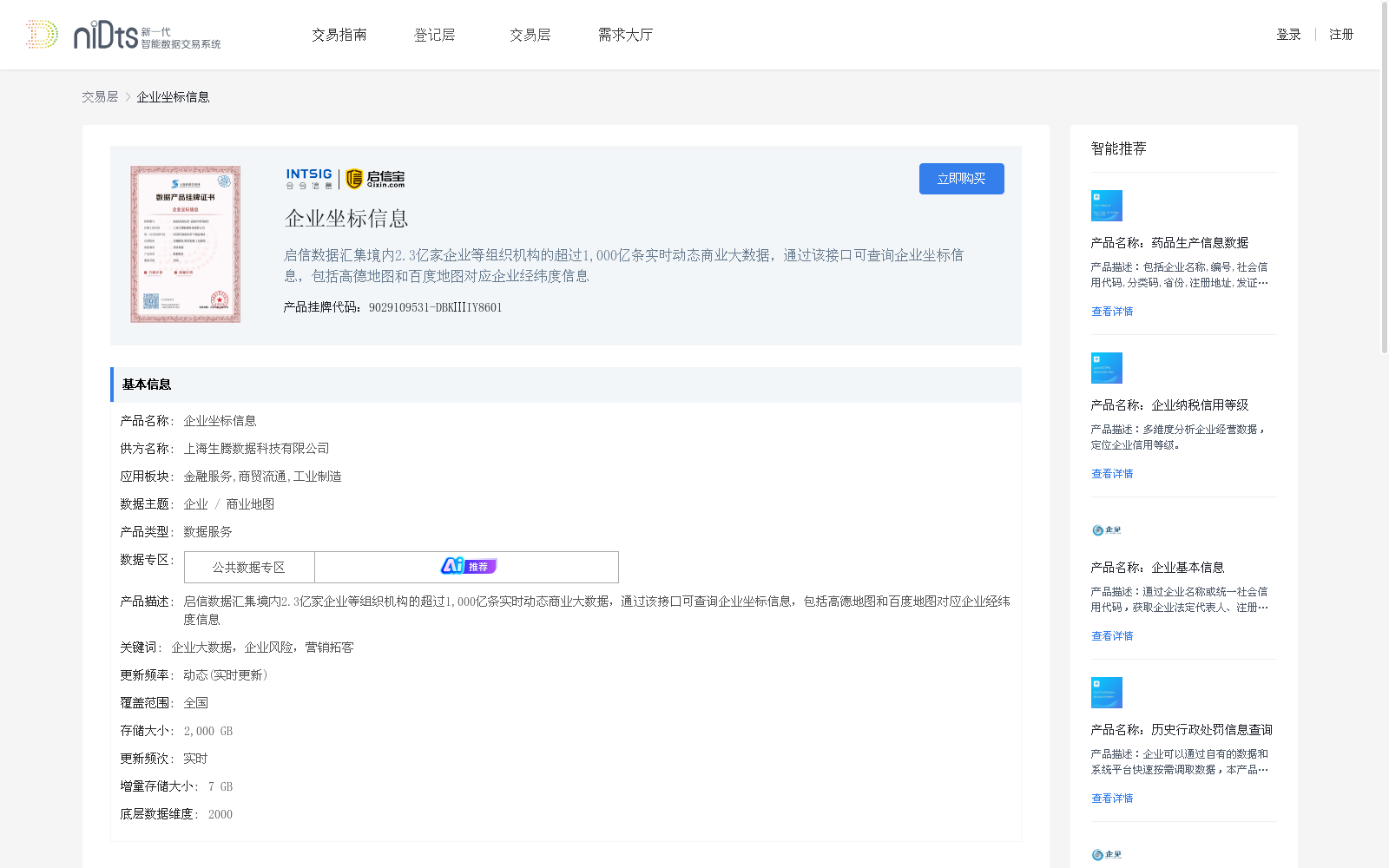Open 企业纳税信用等级 product thumbnail icon

(x=1107, y=368)
